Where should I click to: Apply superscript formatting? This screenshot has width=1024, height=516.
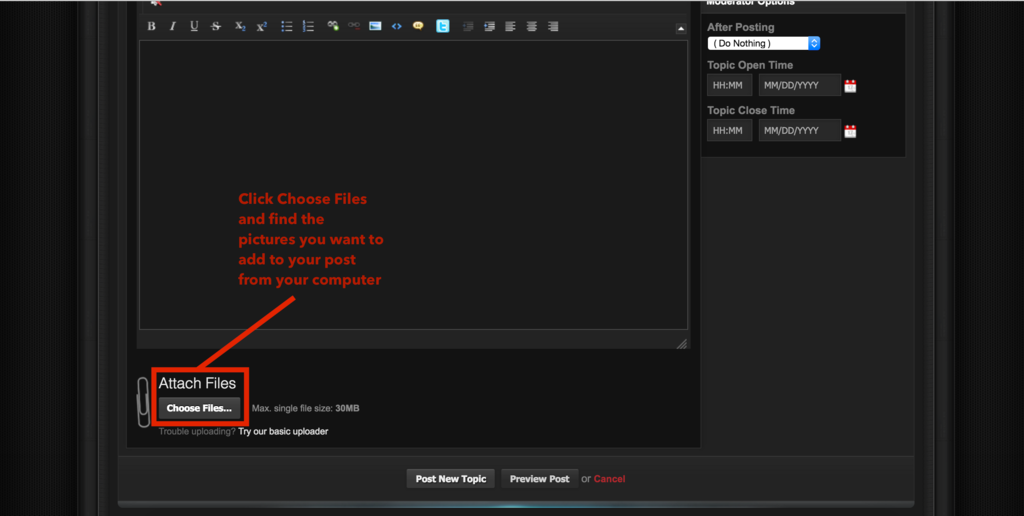coord(262,26)
